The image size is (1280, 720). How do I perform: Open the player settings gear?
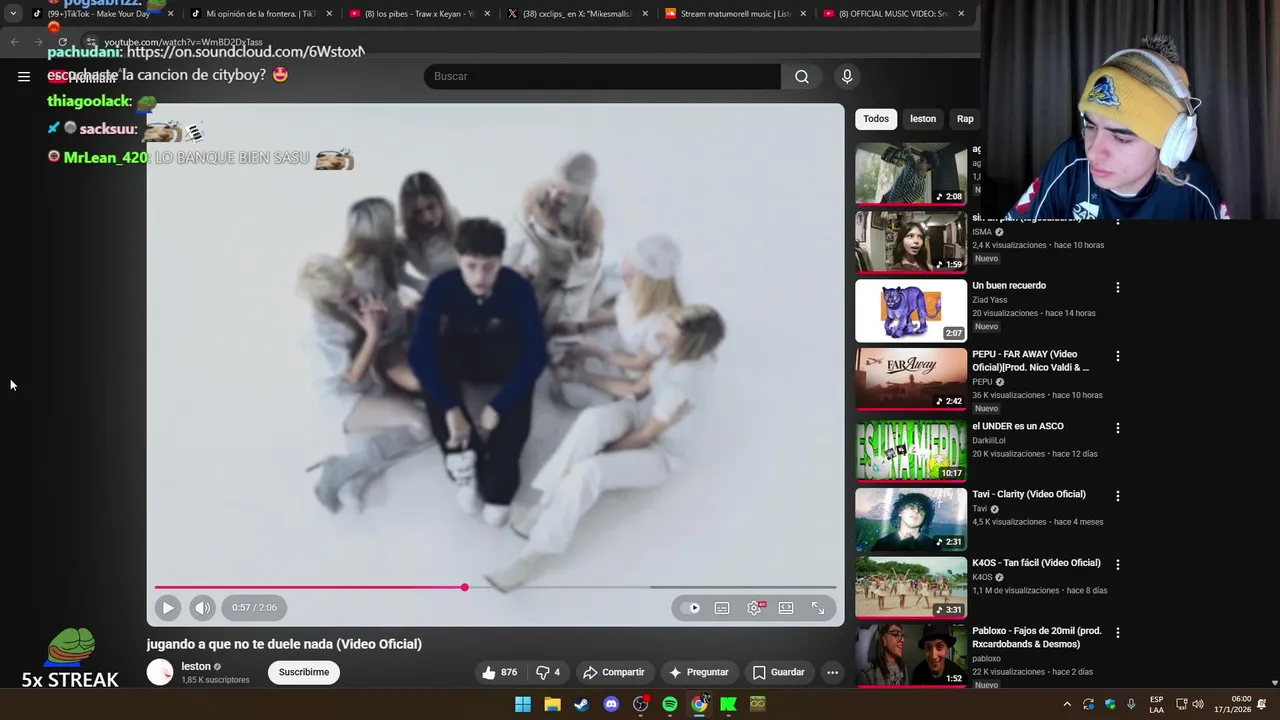pyautogui.click(x=754, y=607)
